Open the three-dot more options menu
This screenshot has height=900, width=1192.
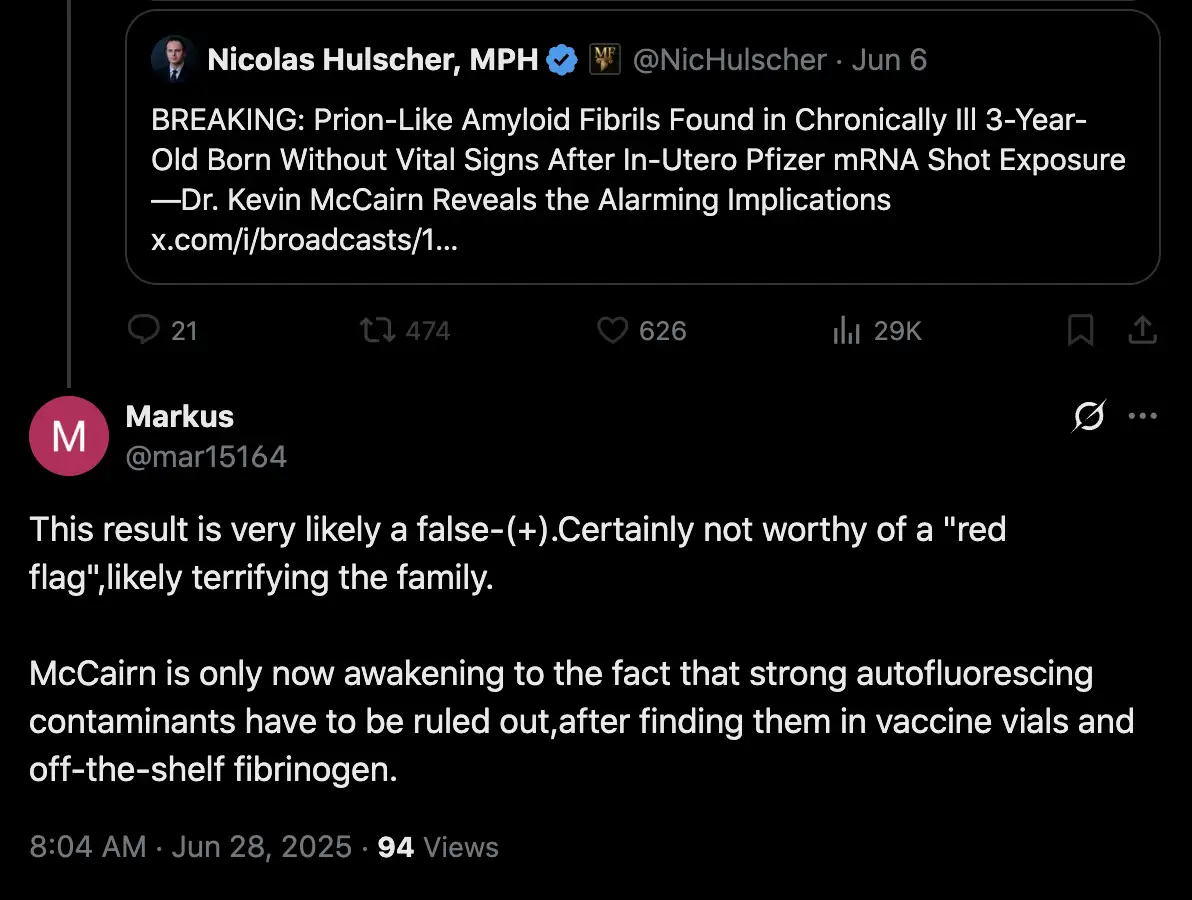[1143, 416]
